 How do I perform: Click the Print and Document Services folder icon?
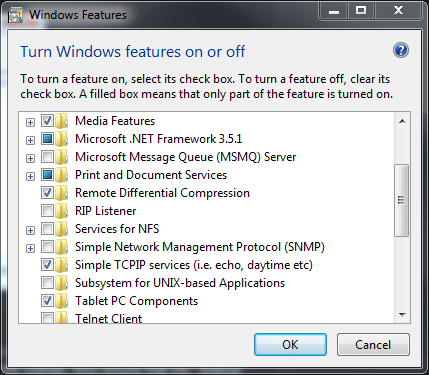[62, 175]
